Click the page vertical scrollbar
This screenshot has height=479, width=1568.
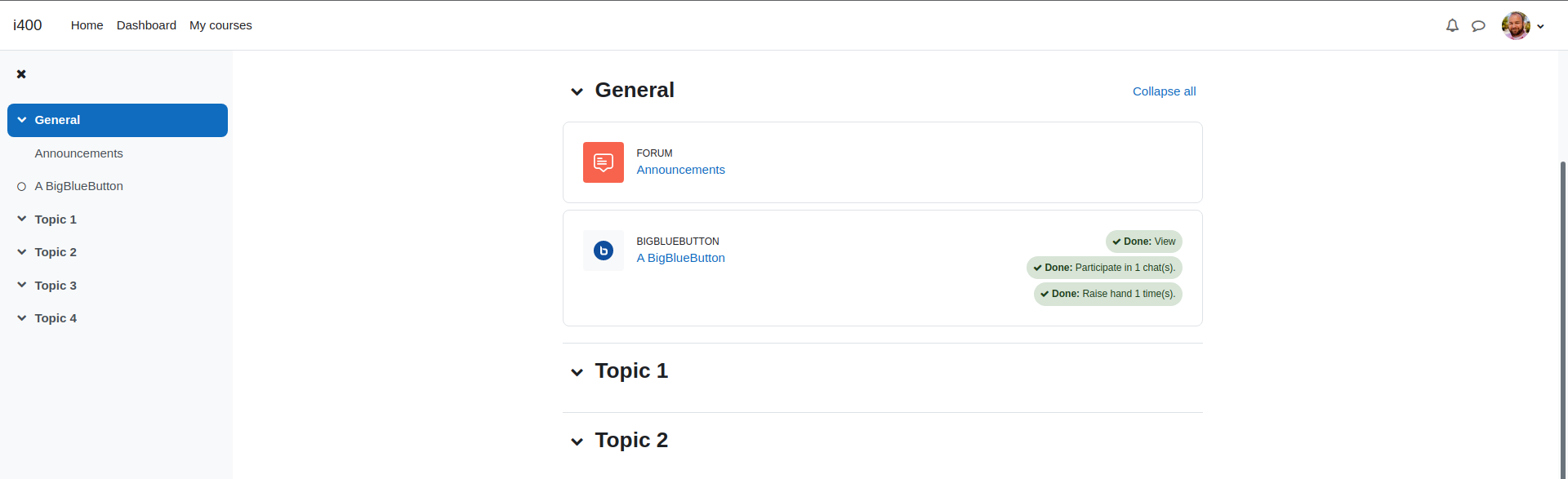coord(1563,318)
